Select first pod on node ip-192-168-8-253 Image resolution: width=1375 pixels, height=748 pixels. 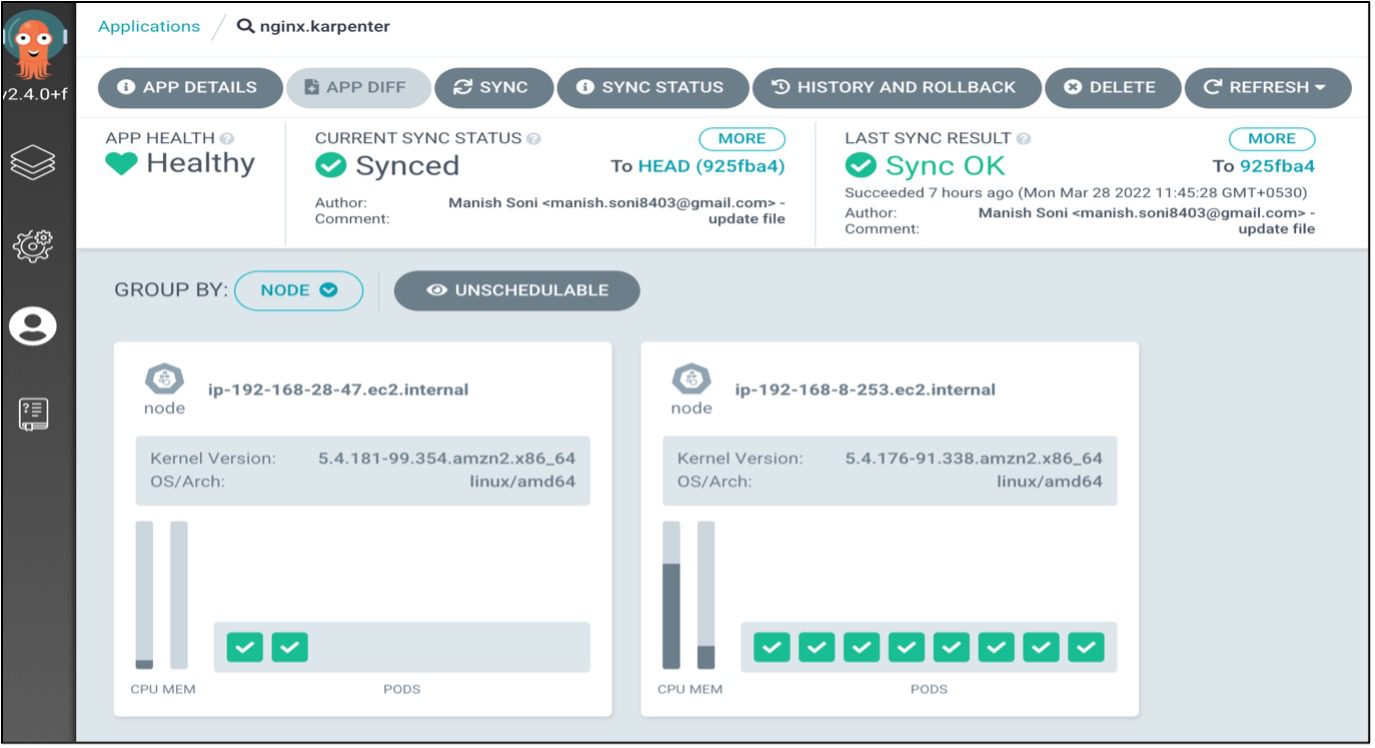(x=771, y=647)
